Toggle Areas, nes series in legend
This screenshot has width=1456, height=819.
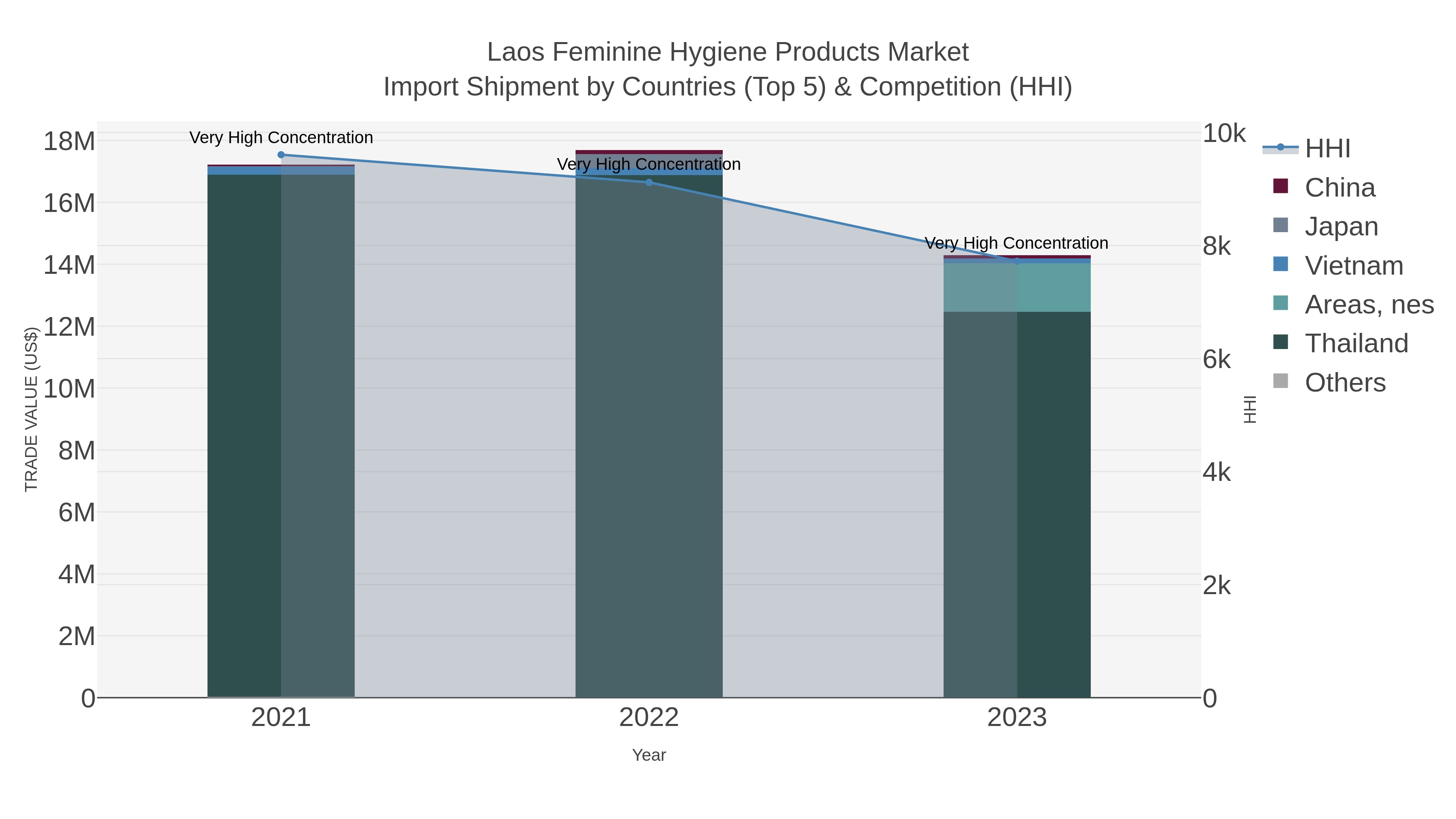coord(1353,304)
